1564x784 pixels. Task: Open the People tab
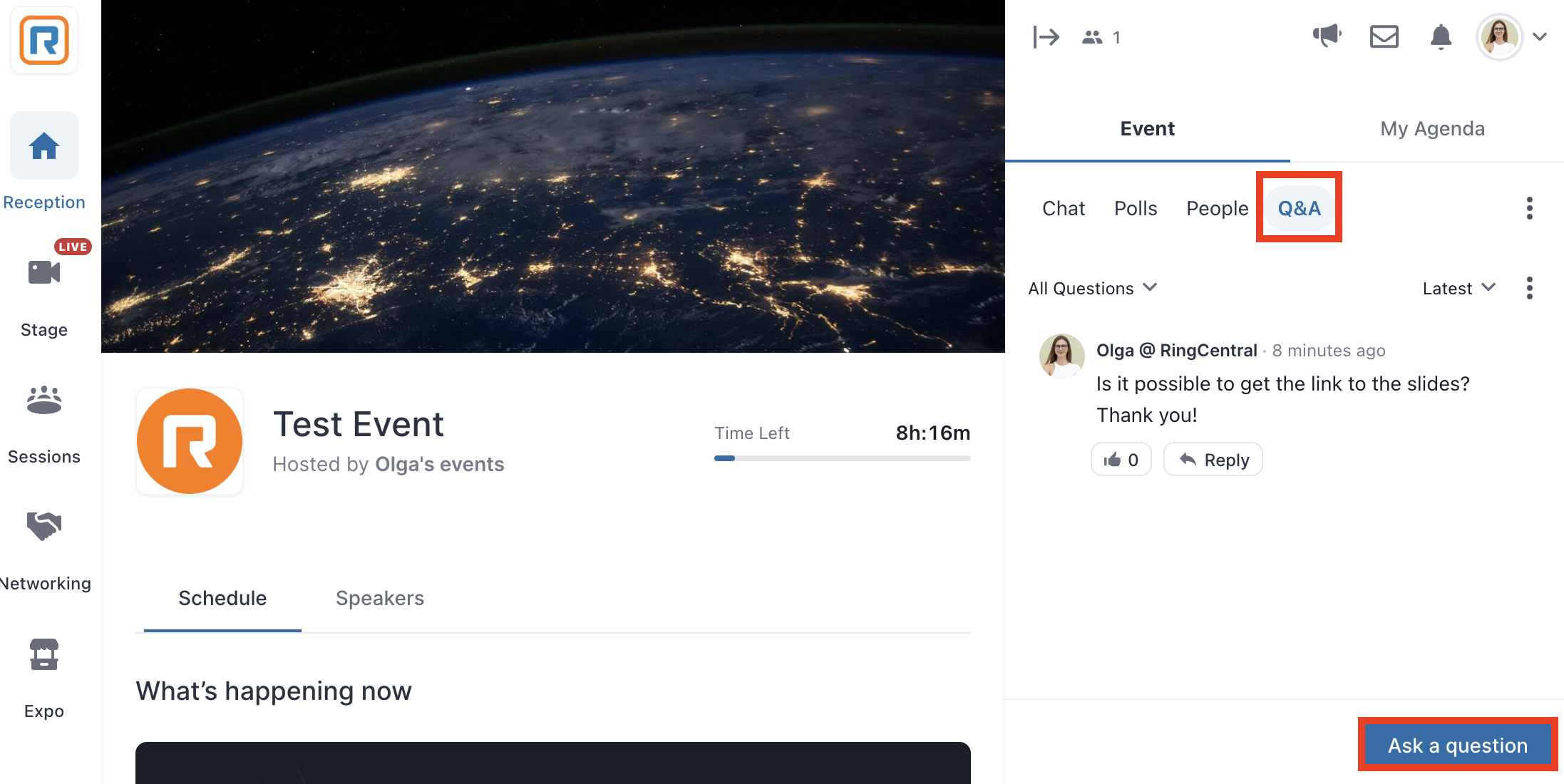pyautogui.click(x=1217, y=208)
